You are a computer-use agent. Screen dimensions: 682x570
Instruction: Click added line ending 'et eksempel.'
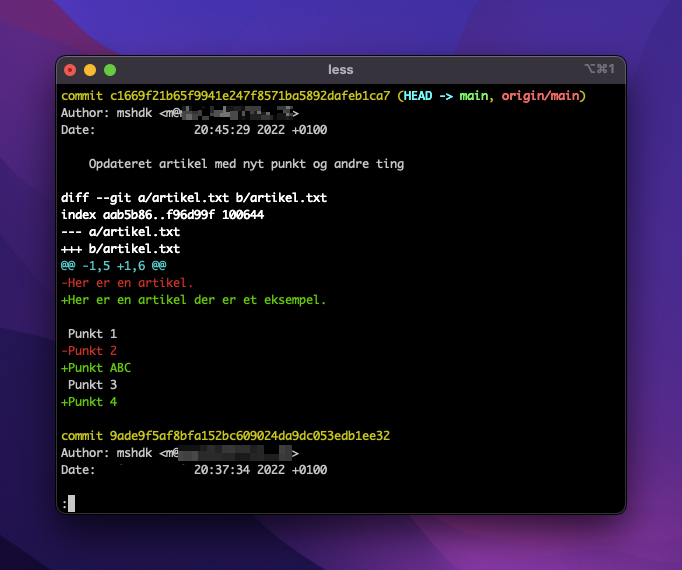point(193,300)
